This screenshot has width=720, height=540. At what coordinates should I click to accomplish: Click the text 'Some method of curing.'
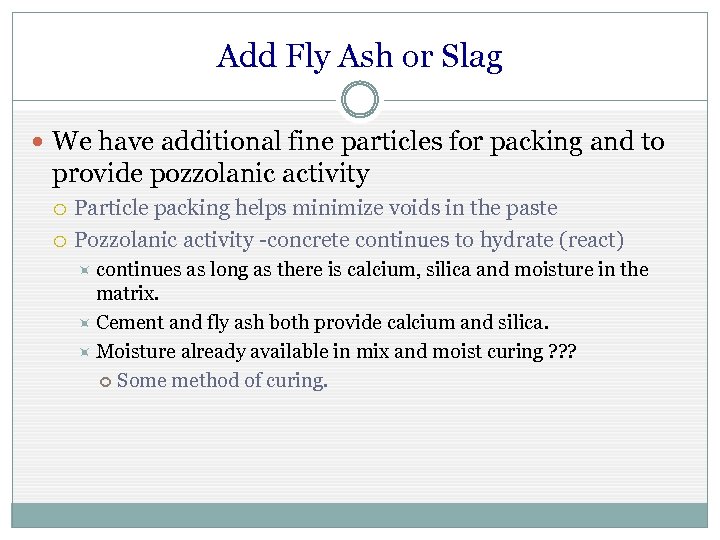pos(222,380)
